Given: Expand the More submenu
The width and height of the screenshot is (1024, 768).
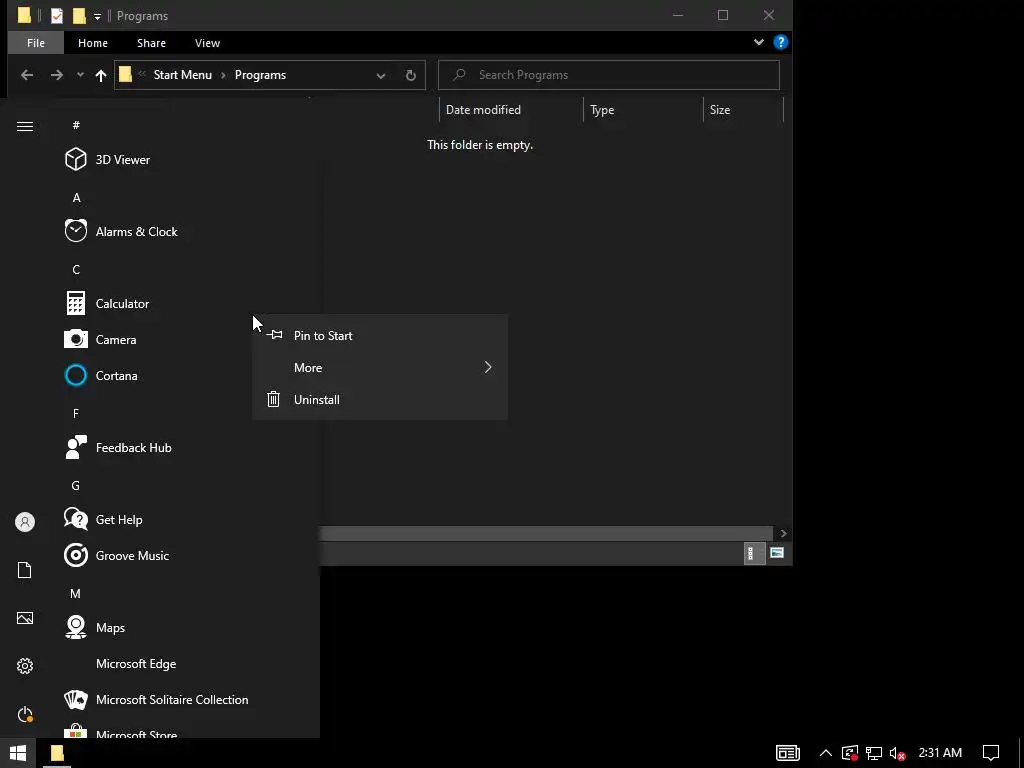Looking at the screenshot, I should [x=380, y=368].
